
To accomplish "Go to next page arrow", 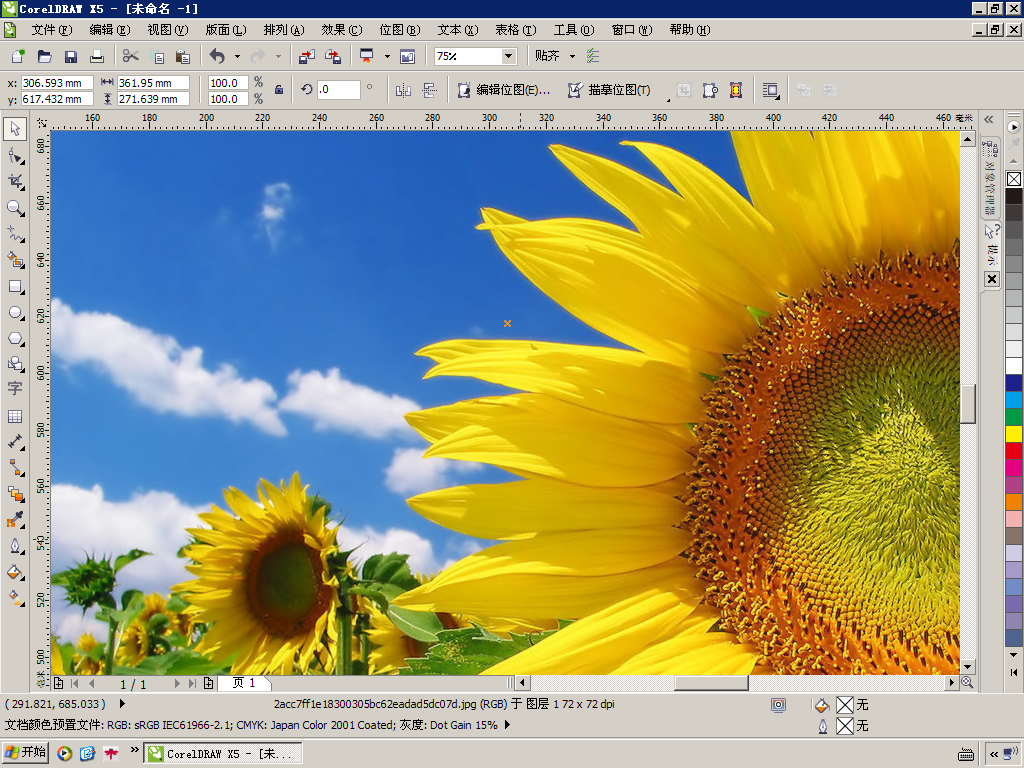I will 176,684.
